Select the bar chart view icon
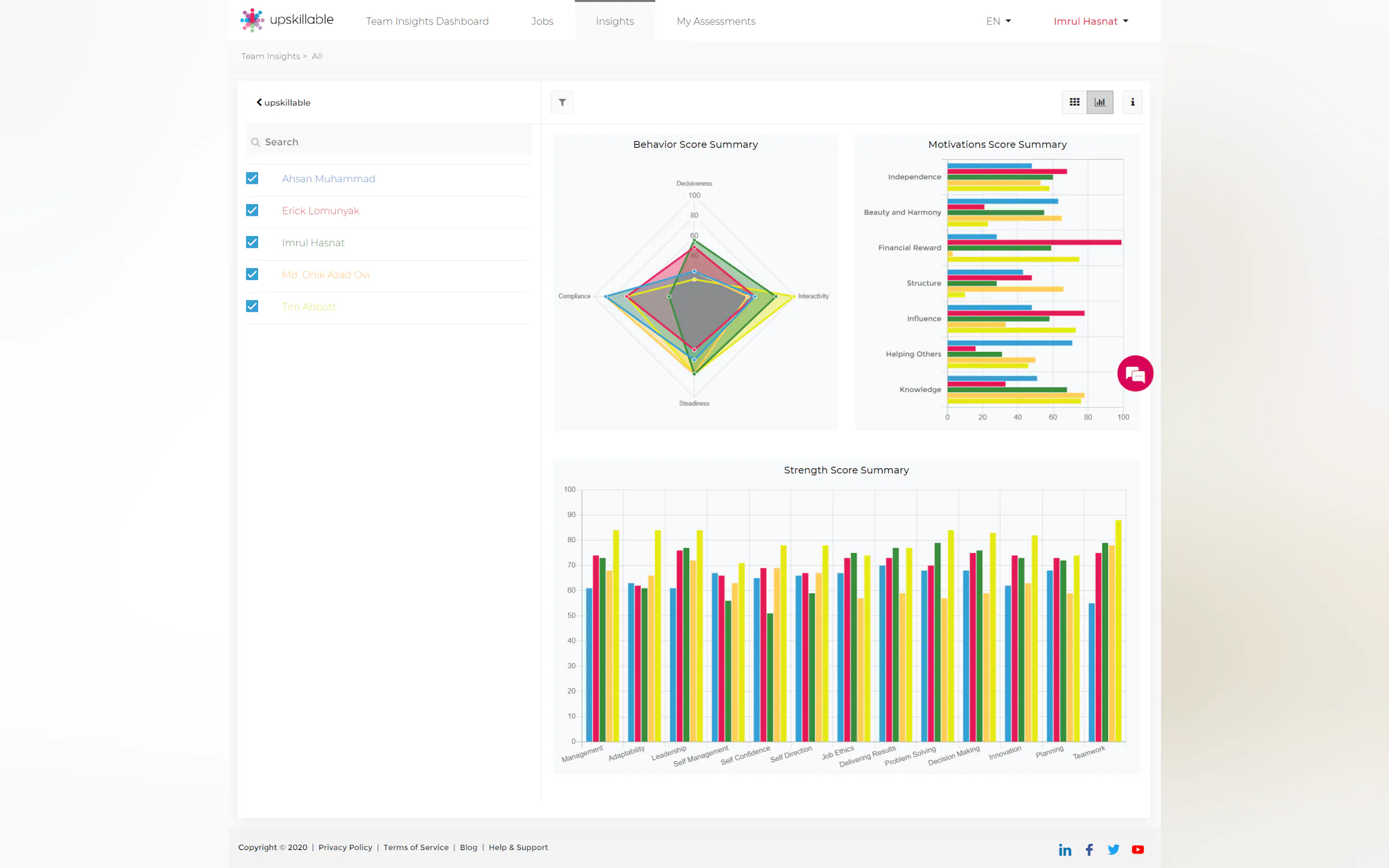 [1100, 102]
